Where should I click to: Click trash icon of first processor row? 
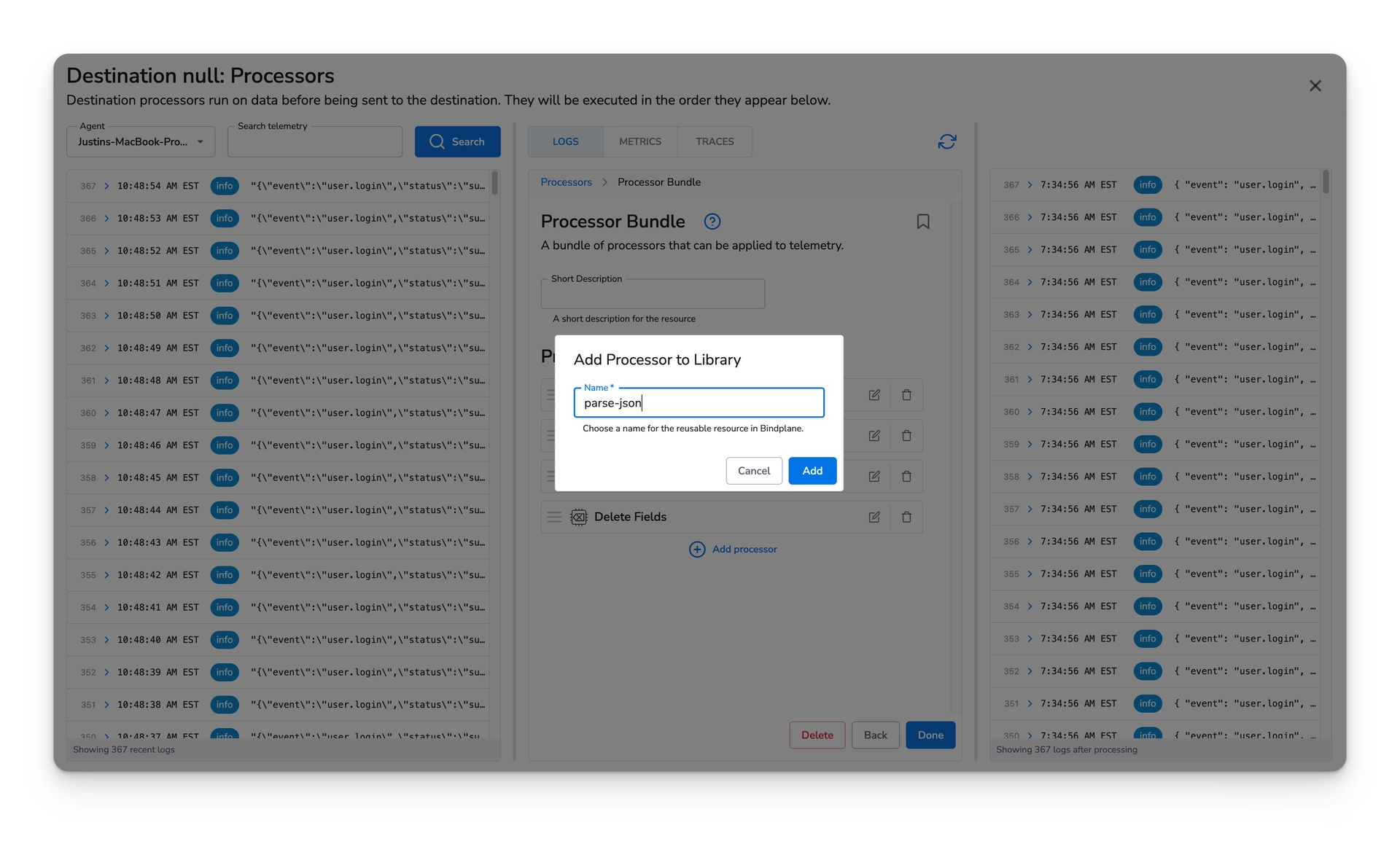pos(906,395)
